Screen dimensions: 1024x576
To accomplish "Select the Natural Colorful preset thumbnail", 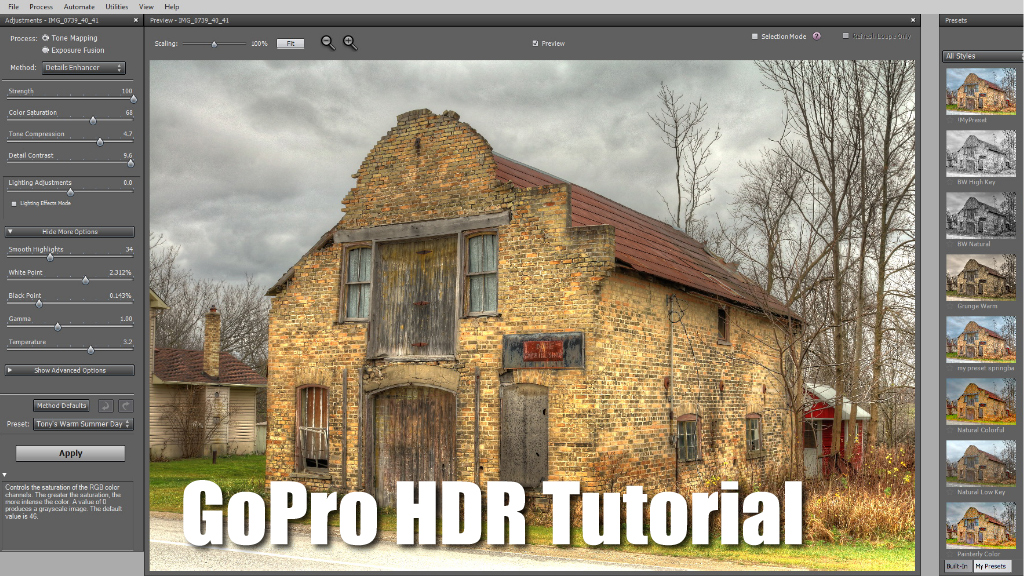I will (x=981, y=402).
